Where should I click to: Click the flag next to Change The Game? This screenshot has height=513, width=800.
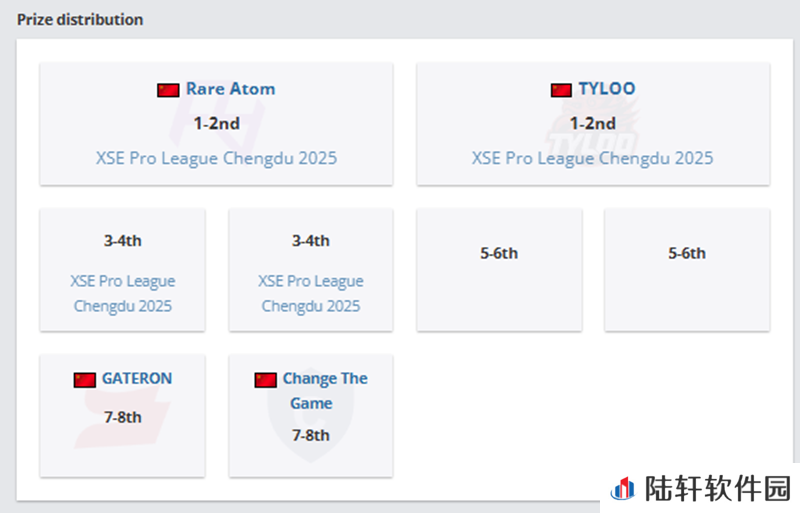coord(265,380)
